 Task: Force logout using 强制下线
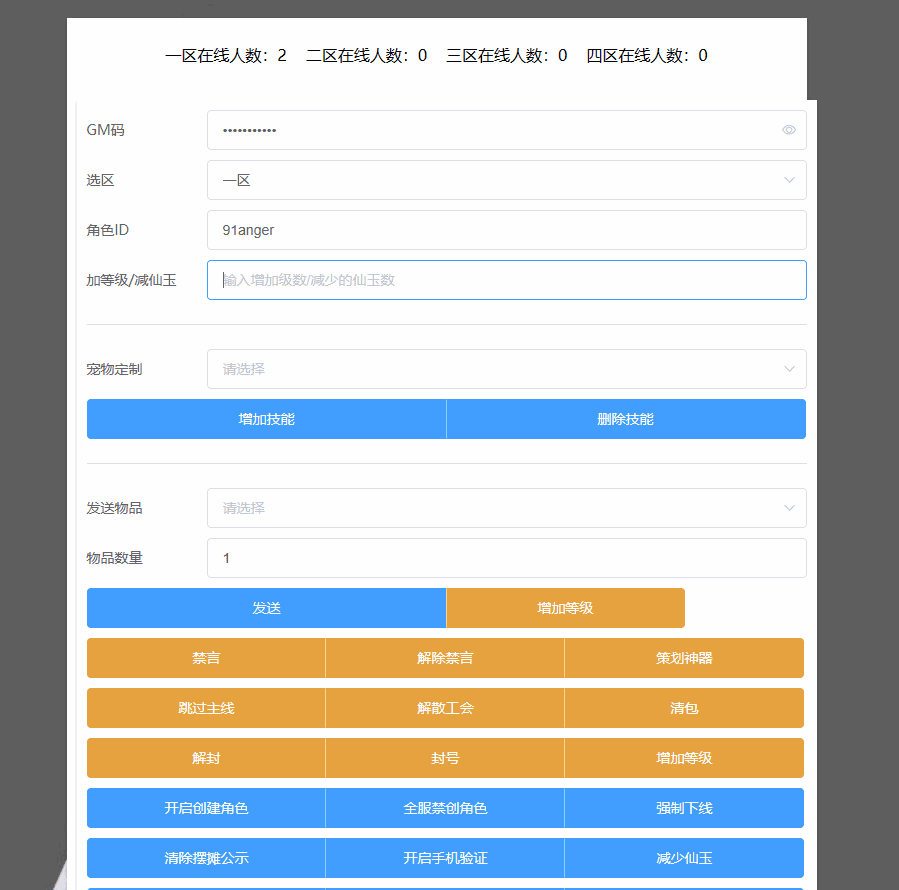coord(684,808)
